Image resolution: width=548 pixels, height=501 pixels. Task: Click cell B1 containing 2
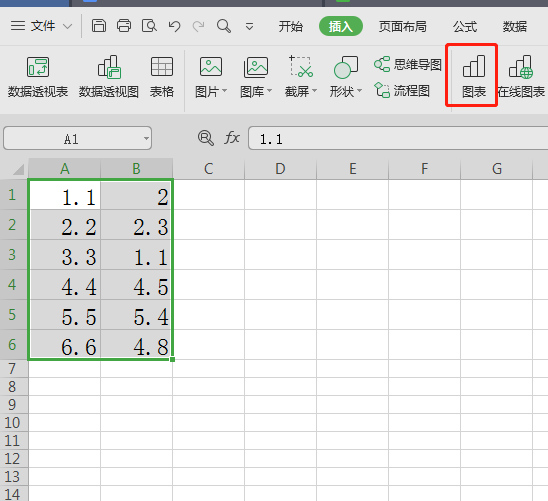point(137,195)
